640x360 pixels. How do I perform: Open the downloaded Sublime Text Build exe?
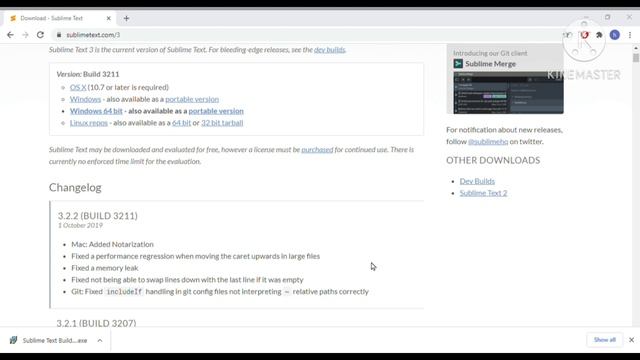(55, 340)
